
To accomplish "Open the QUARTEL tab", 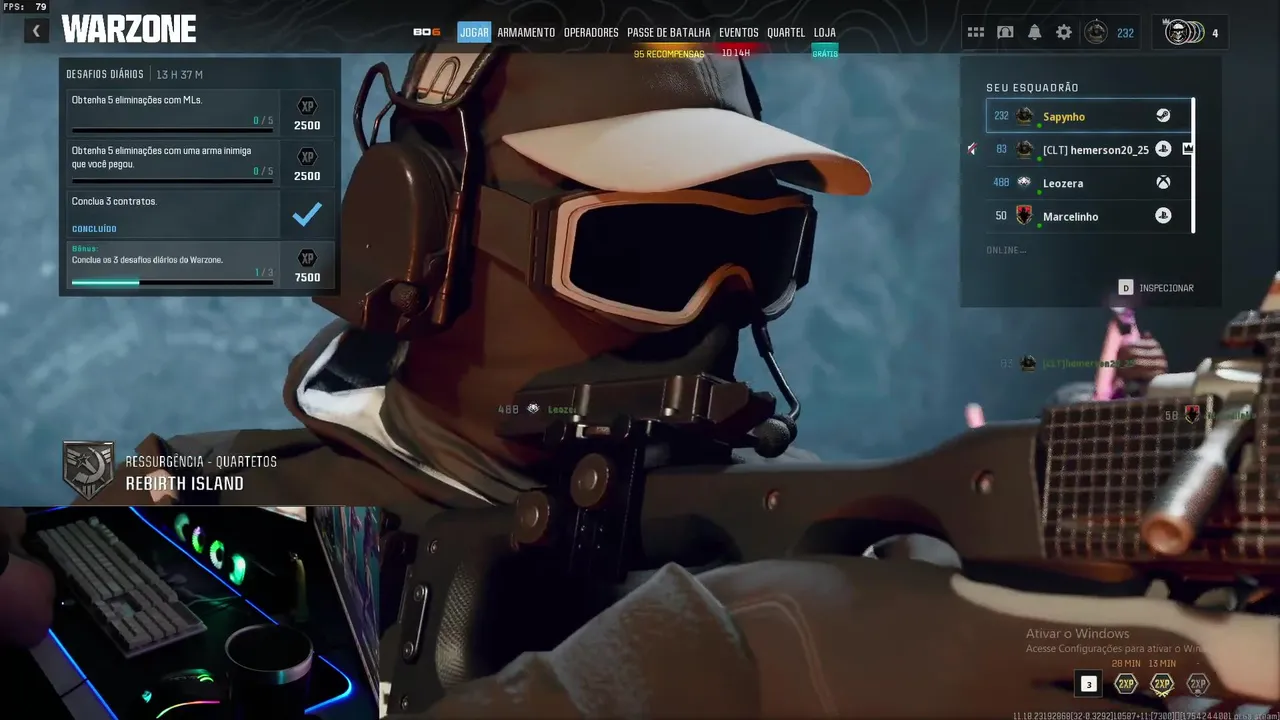I will (x=786, y=32).
